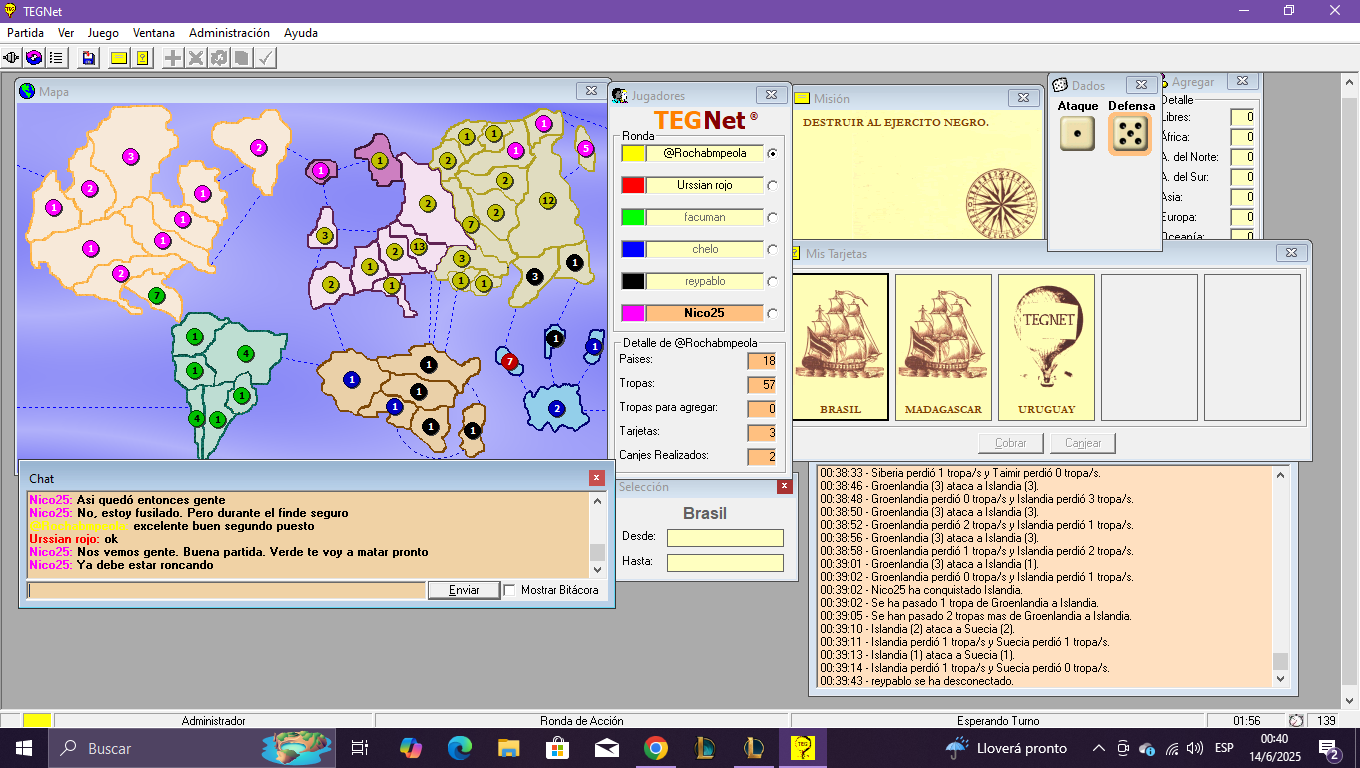
Task: Click the Ataque die showing one
Action: 1077,133
